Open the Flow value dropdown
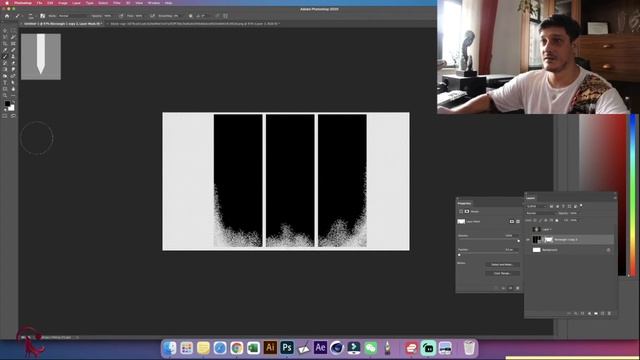This screenshot has height=360, width=640. point(140,16)
